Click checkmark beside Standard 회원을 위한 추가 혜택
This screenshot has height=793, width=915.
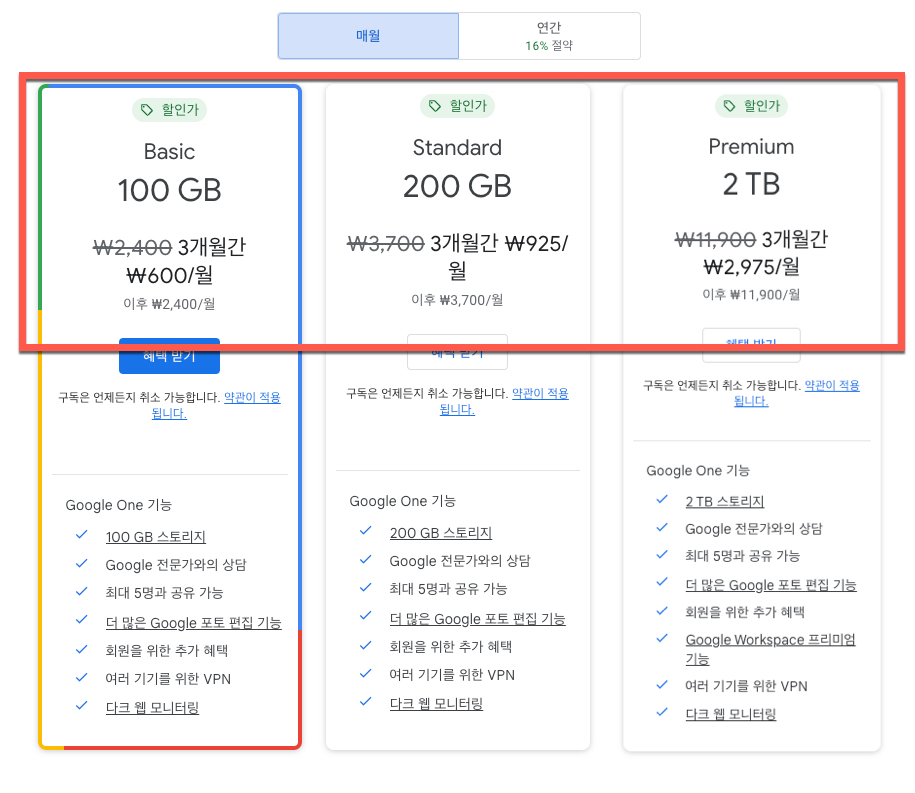click(366, 645)
